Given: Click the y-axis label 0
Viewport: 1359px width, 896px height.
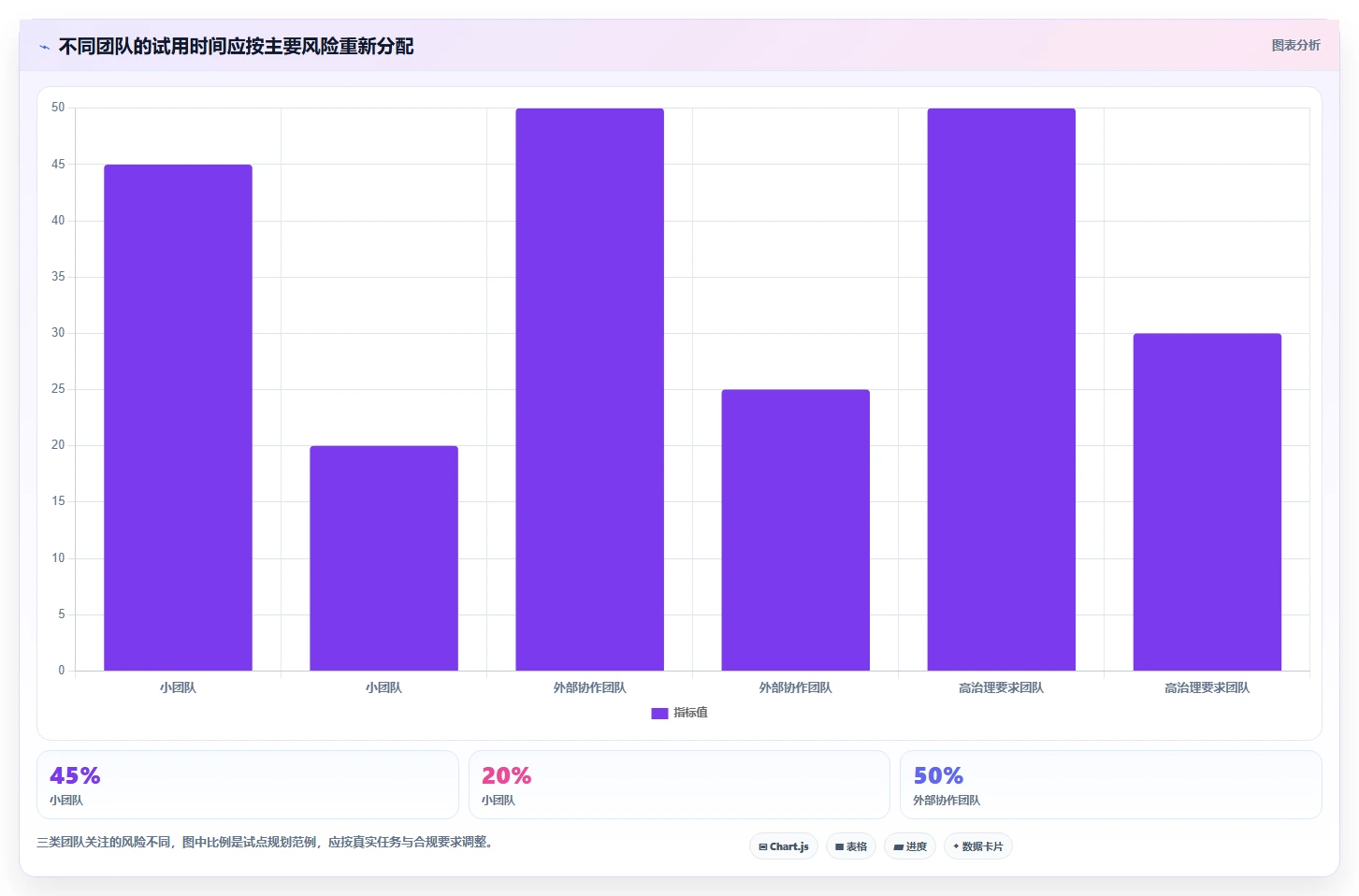Looking at the screenshot, I should pos(62,671).
